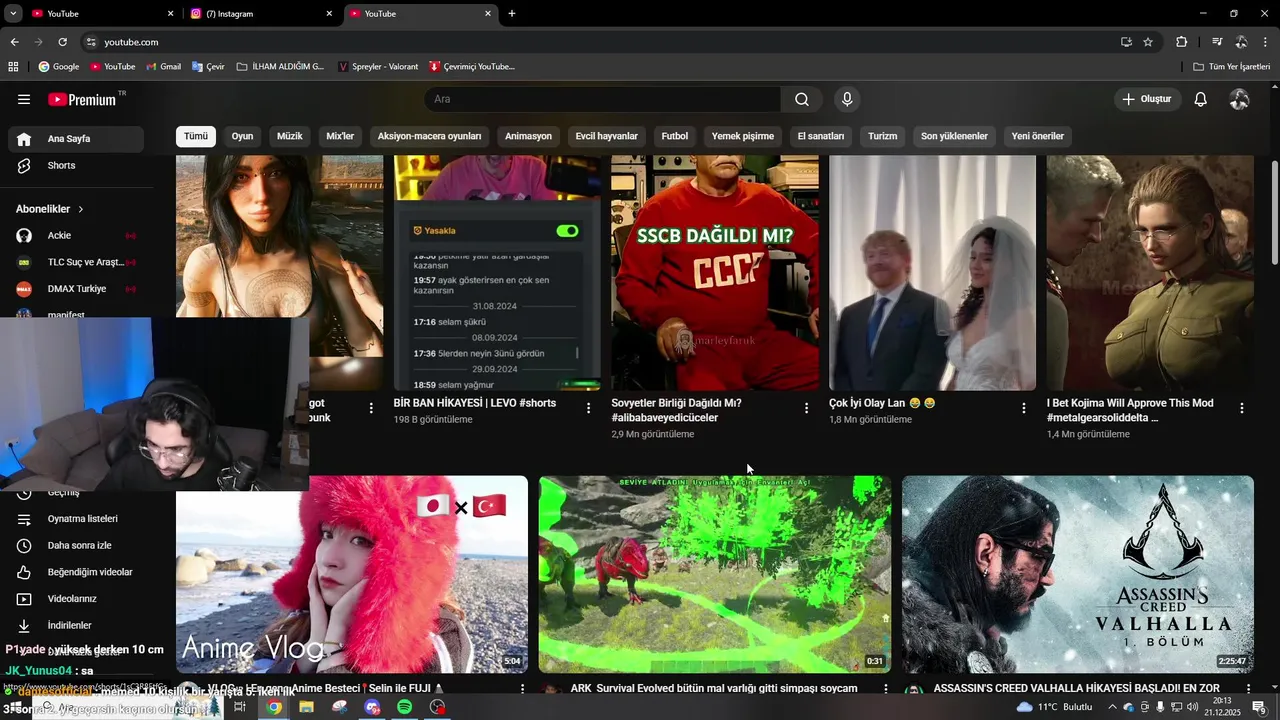Image resolution: width=1280 pixels, height=720 pixels.
Task: Open a new browser tab
Action: tap(512, 14)
